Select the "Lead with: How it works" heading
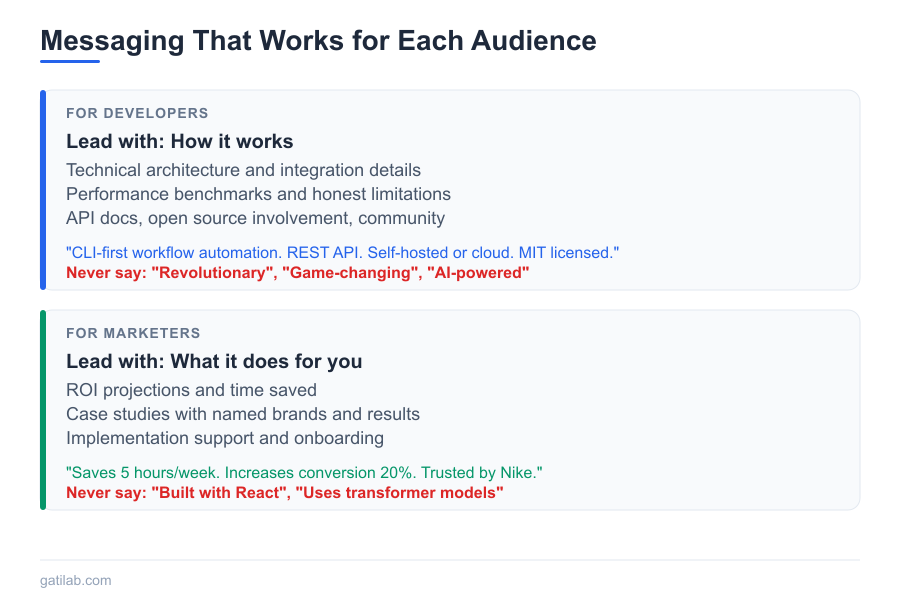This screenshot has width=900, height=600. [179, 142]
